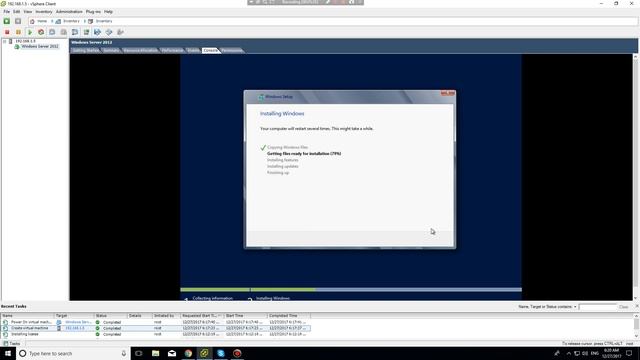Open the Windows Start menu
Viewport: 640px width, 360px height.
pos(8,353)
